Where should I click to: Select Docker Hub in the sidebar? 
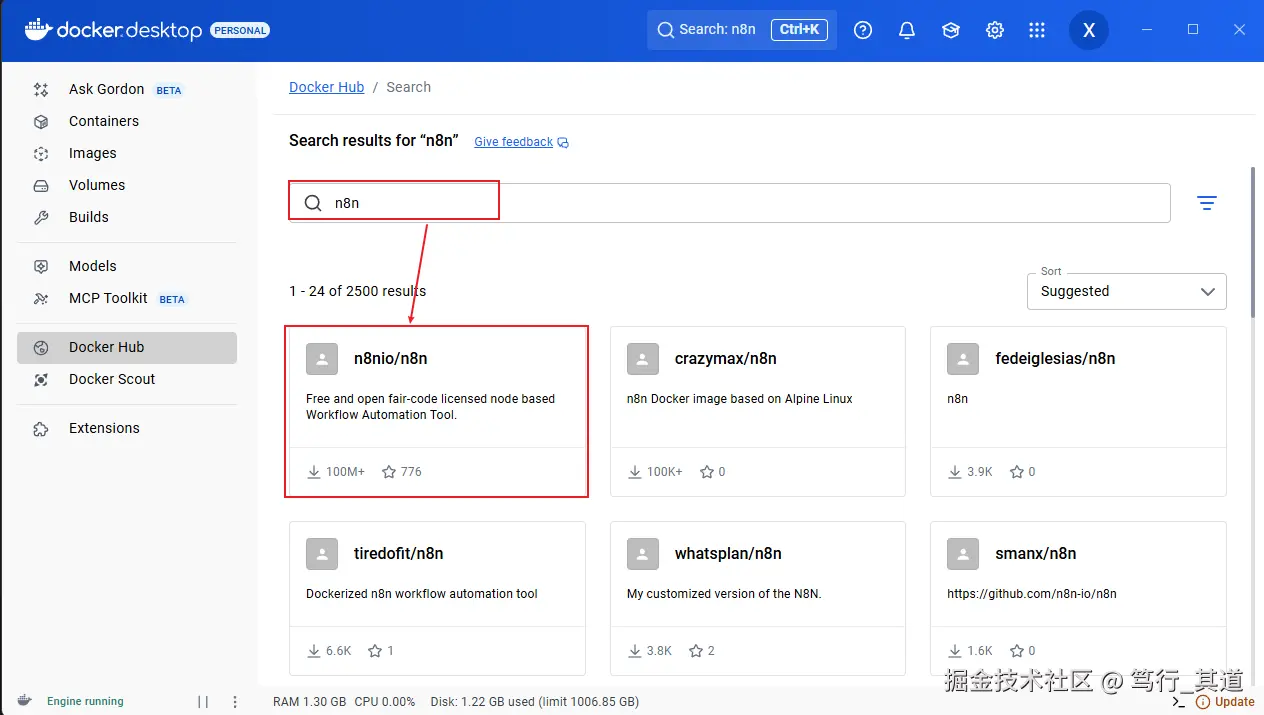[x=127, y=347]
